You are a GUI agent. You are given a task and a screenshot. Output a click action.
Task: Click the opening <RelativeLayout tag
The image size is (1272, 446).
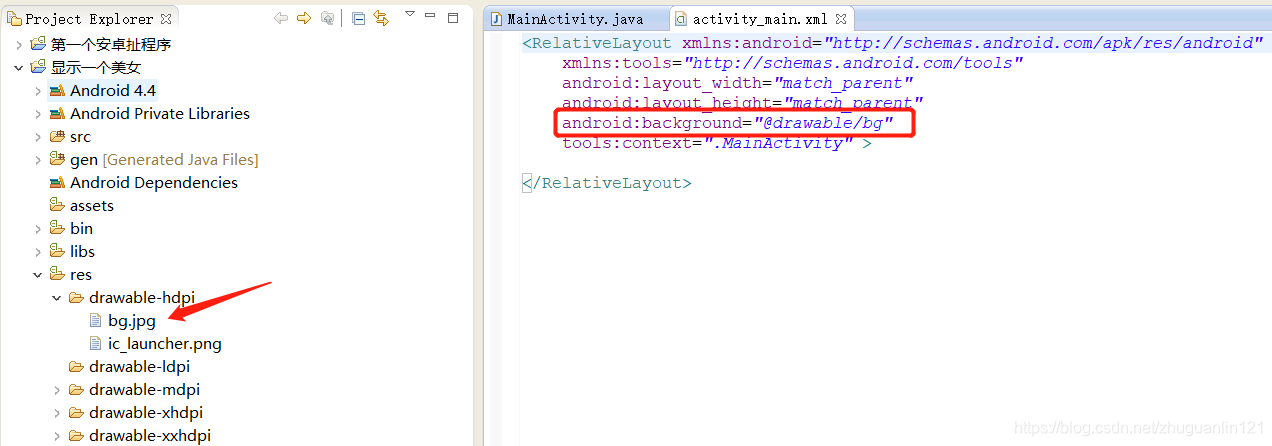[597, 43]
